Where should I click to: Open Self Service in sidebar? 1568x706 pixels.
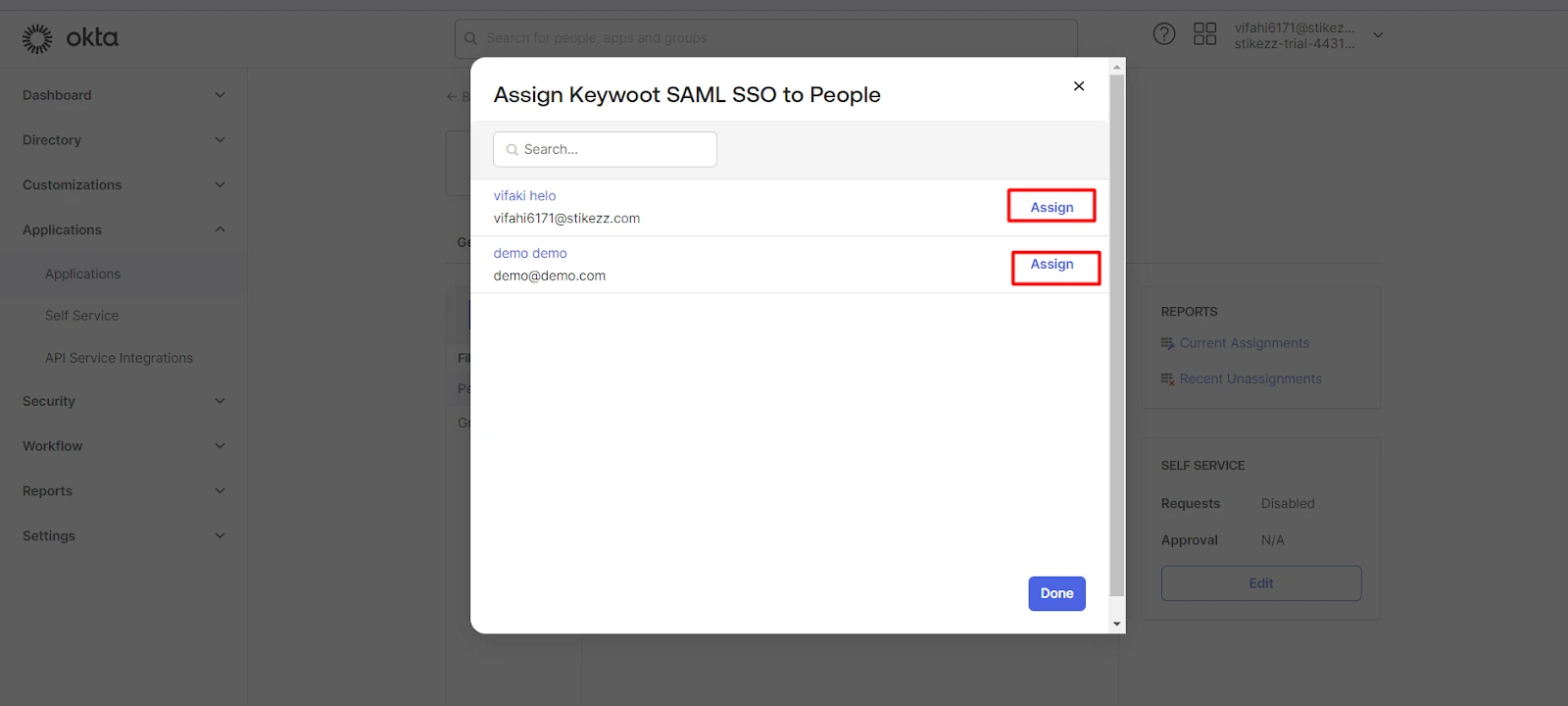[81, 316]
